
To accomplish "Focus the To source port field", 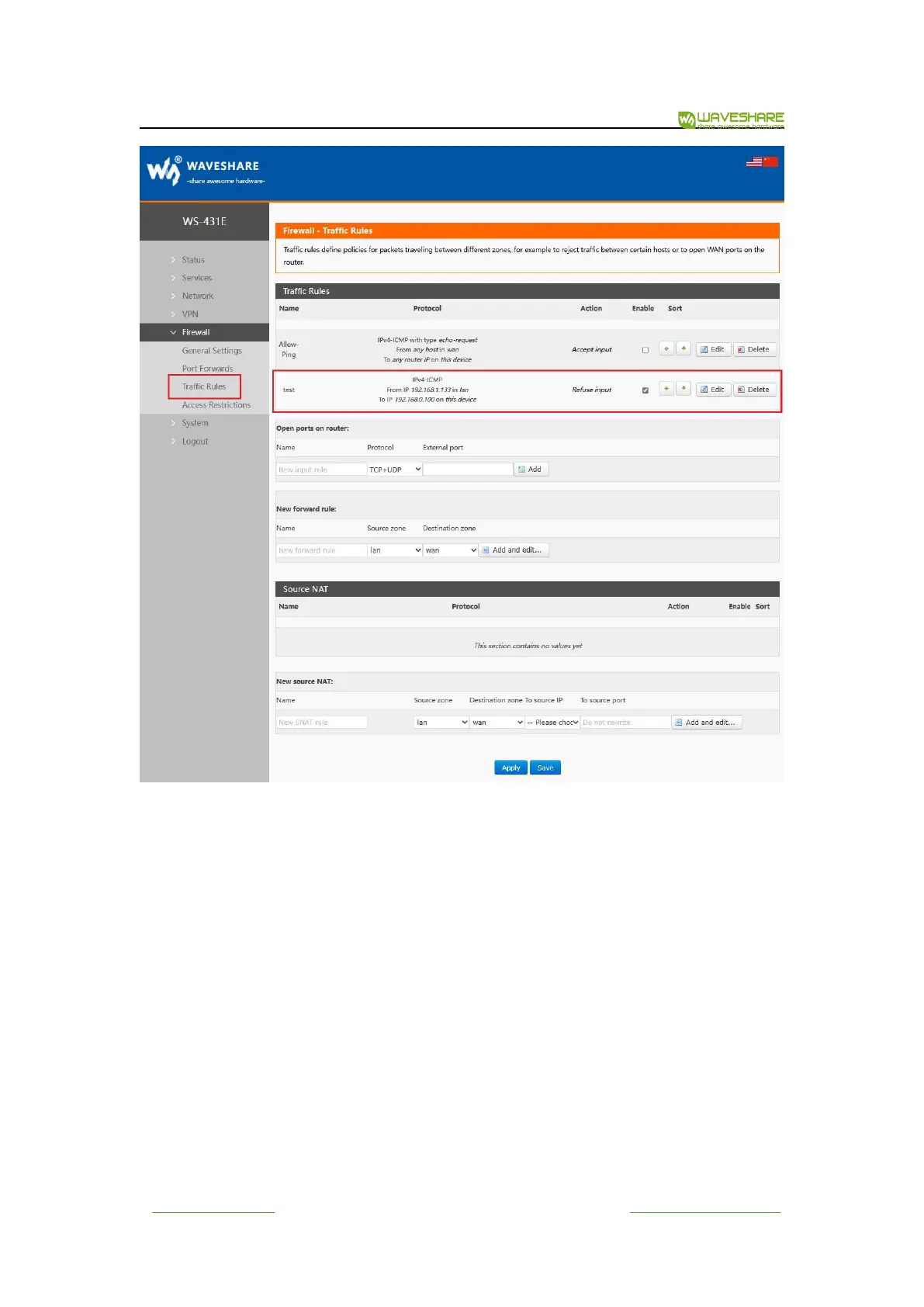I will tap(625, 723).
